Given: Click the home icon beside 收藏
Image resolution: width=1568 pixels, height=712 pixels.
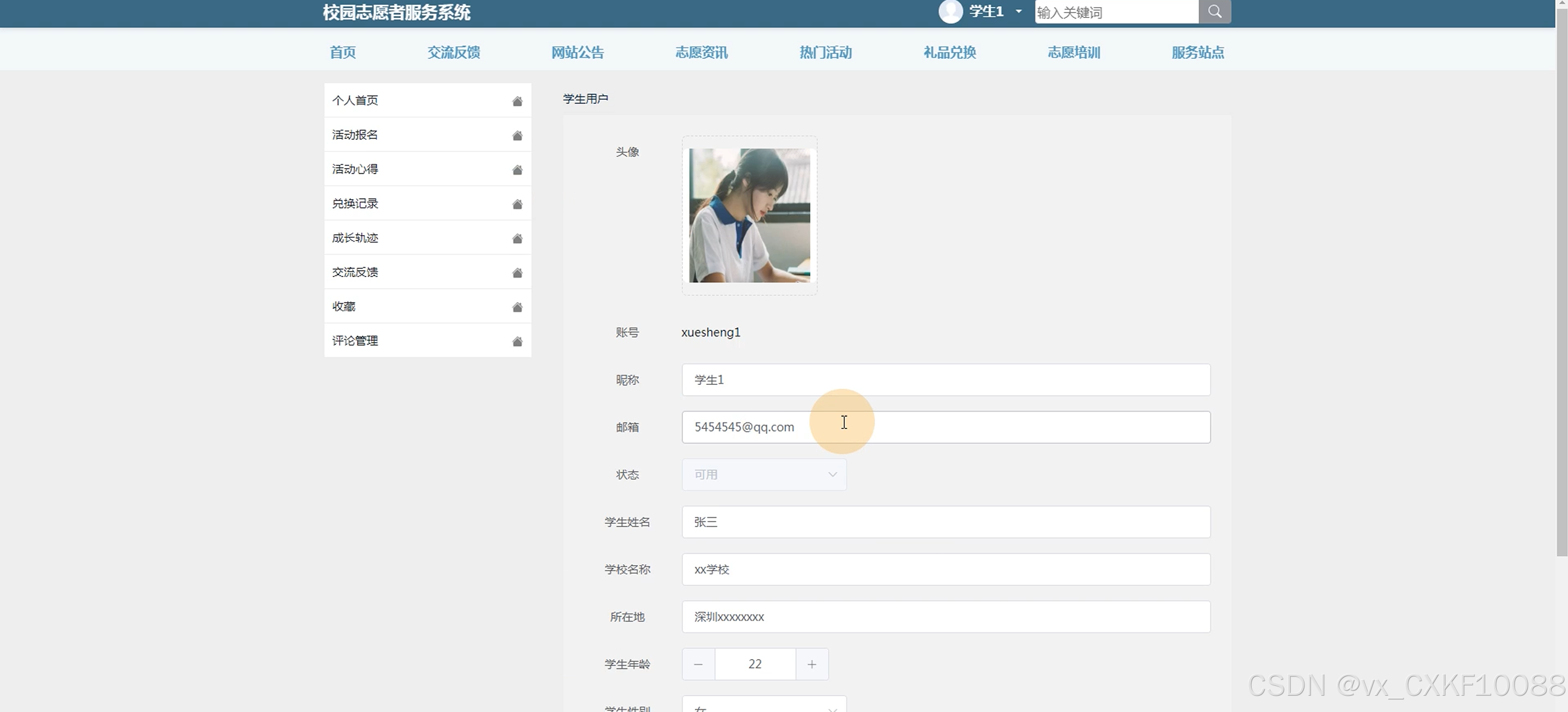Looking at the screenshot, I should click(x=517, y=306).
